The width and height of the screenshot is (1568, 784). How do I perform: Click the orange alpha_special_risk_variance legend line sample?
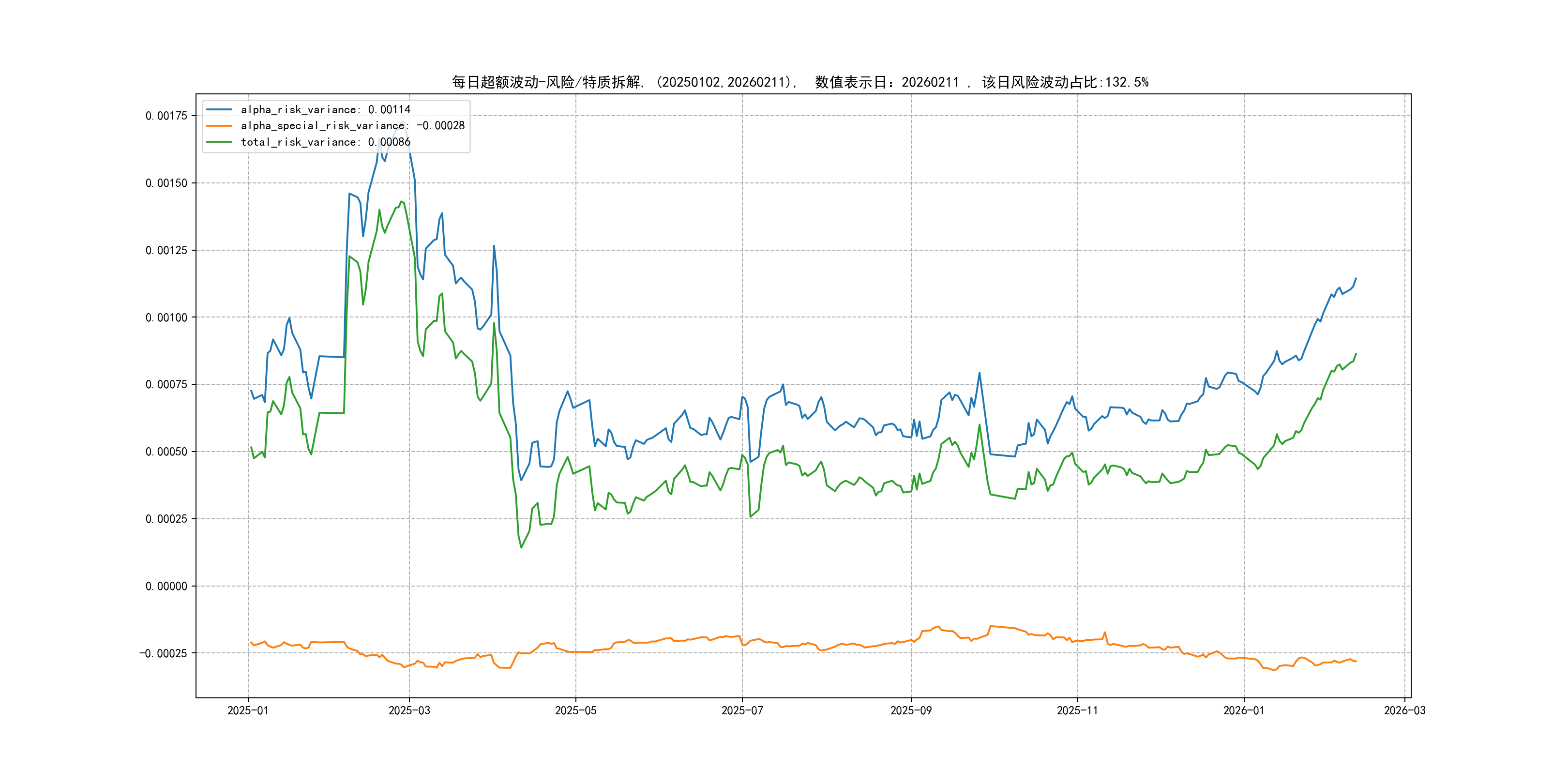click(219, 126)
